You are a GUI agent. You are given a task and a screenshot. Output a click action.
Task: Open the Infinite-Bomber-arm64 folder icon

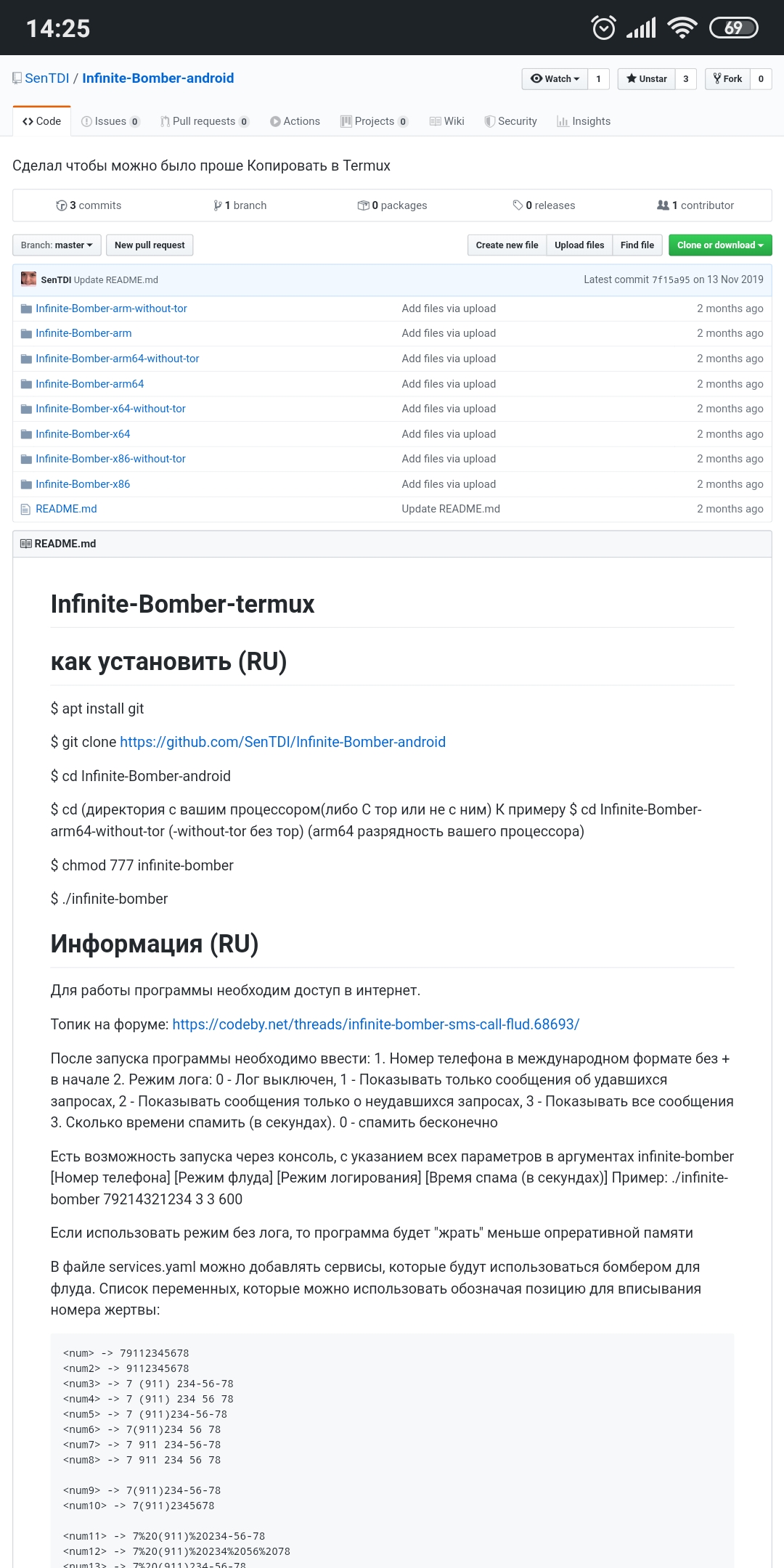pos(26,384)
